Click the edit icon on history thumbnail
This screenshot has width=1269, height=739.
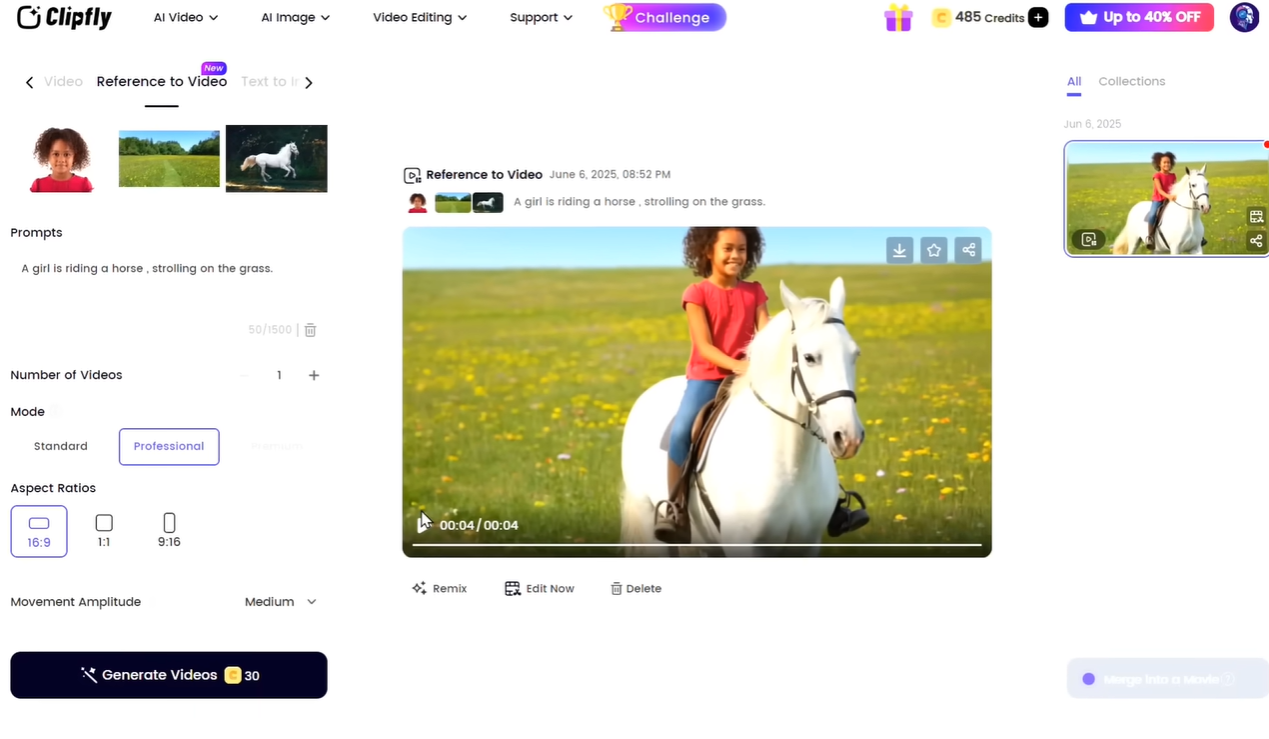[1257, 217]
